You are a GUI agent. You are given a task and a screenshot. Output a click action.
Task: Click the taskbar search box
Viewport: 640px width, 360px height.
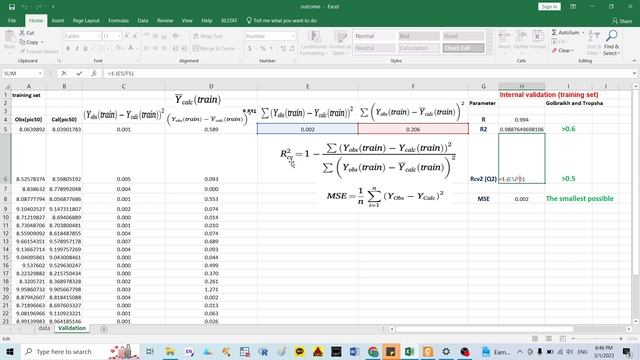coord(82,351)
